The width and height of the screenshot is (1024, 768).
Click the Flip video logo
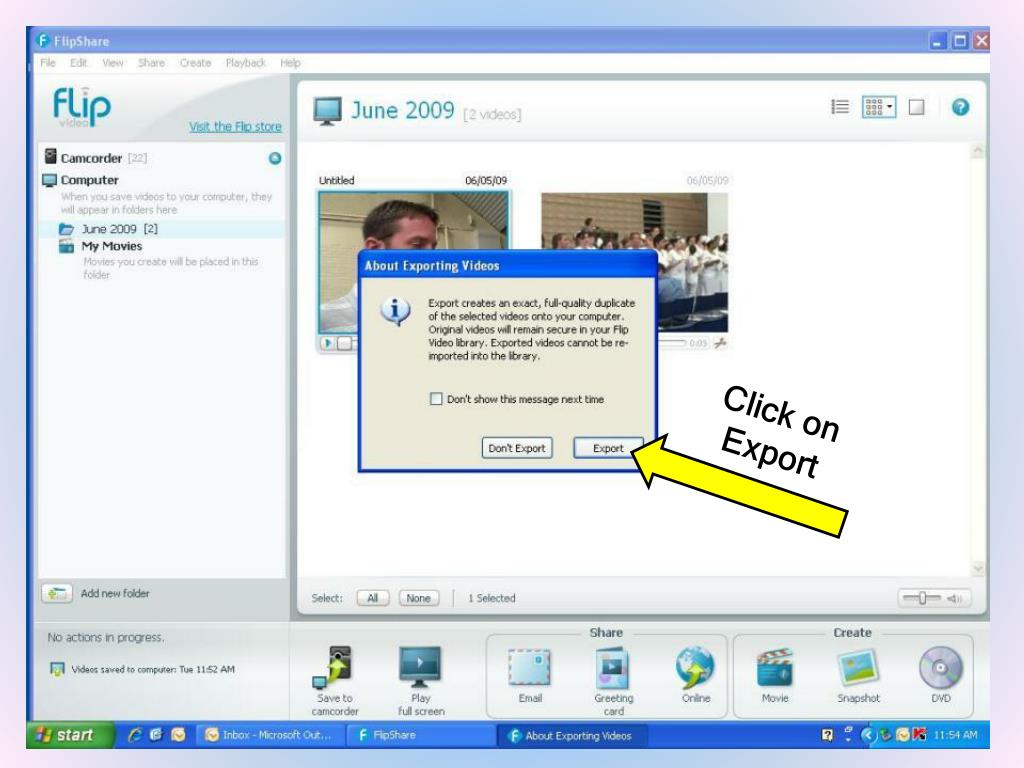pyautogui.click(x=82, y=107)
